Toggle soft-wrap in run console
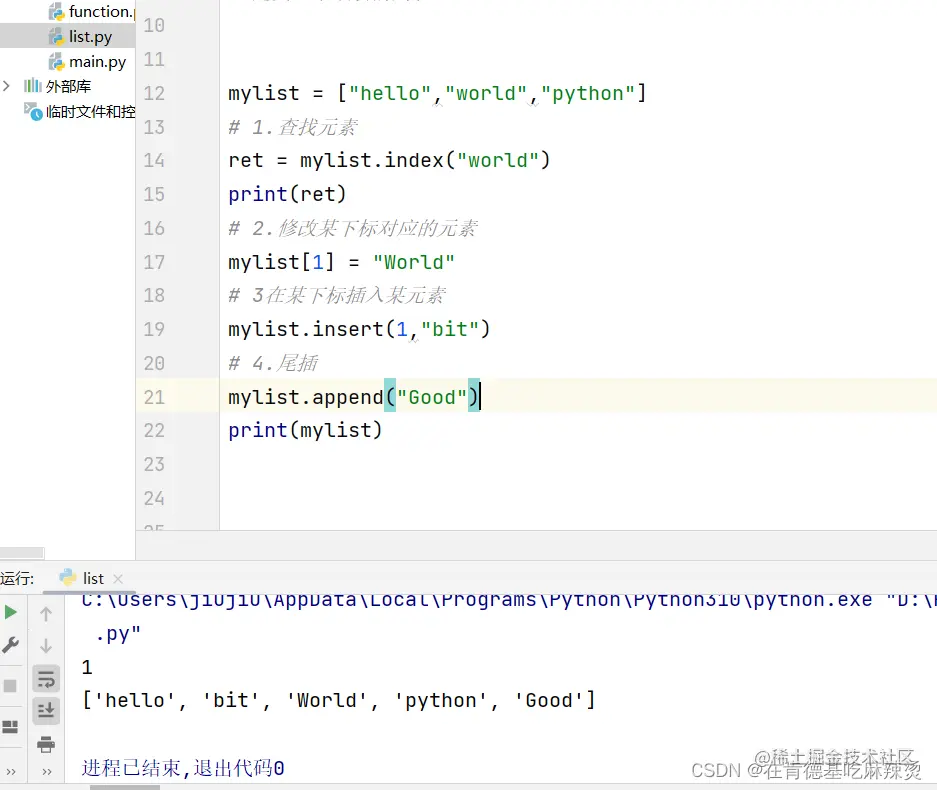This screenshot has width=937, height=790. point(46,679)
